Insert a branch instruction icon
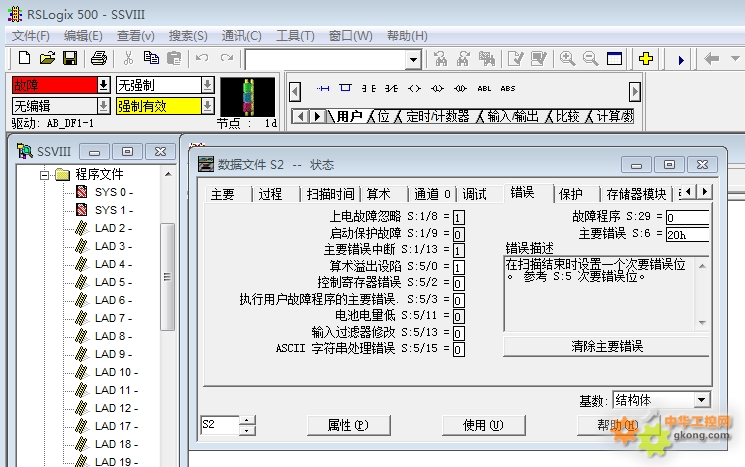 (345, 88)
